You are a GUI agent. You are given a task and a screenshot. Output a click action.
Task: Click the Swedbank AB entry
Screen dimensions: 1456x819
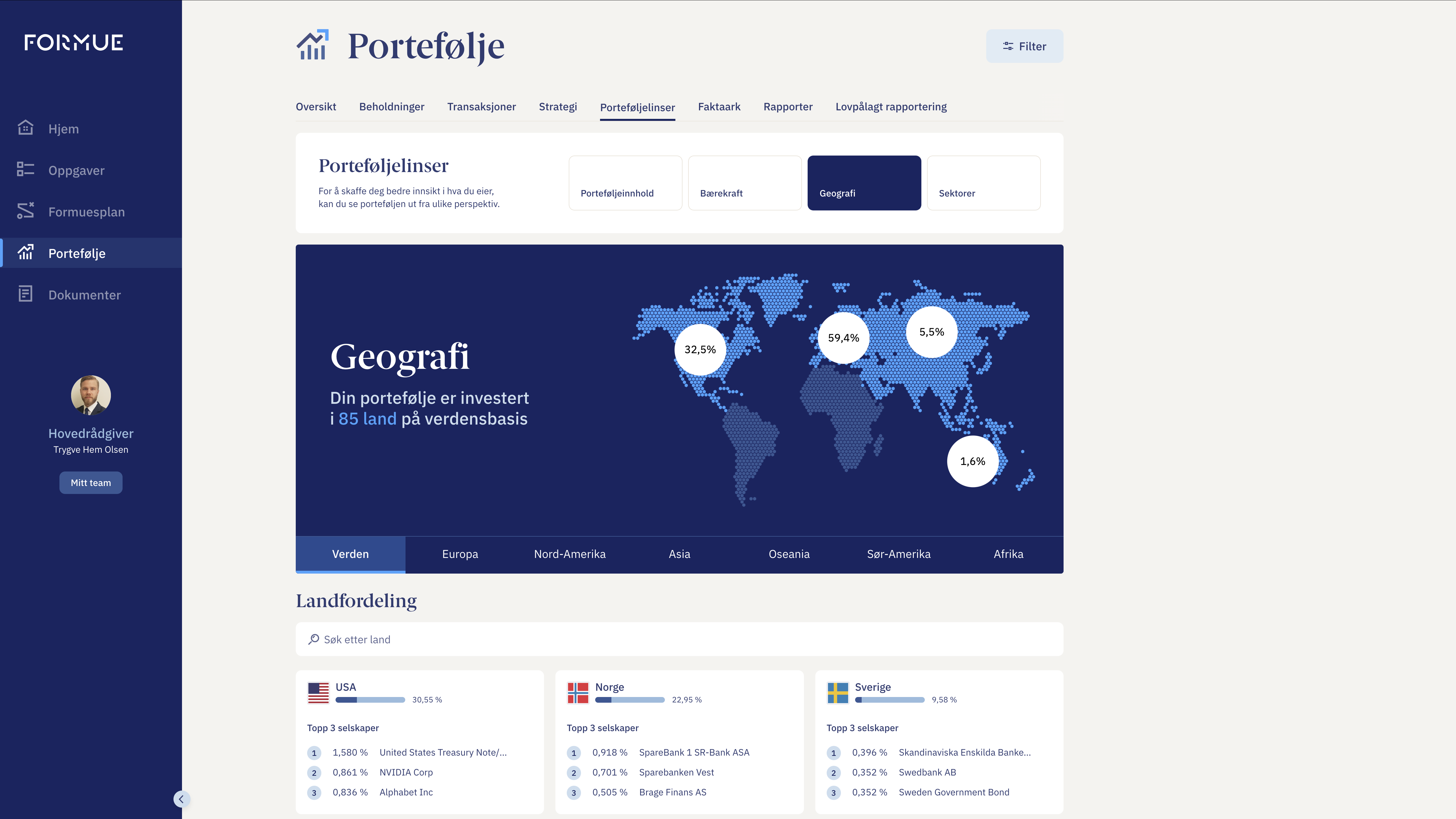point(927,772)
